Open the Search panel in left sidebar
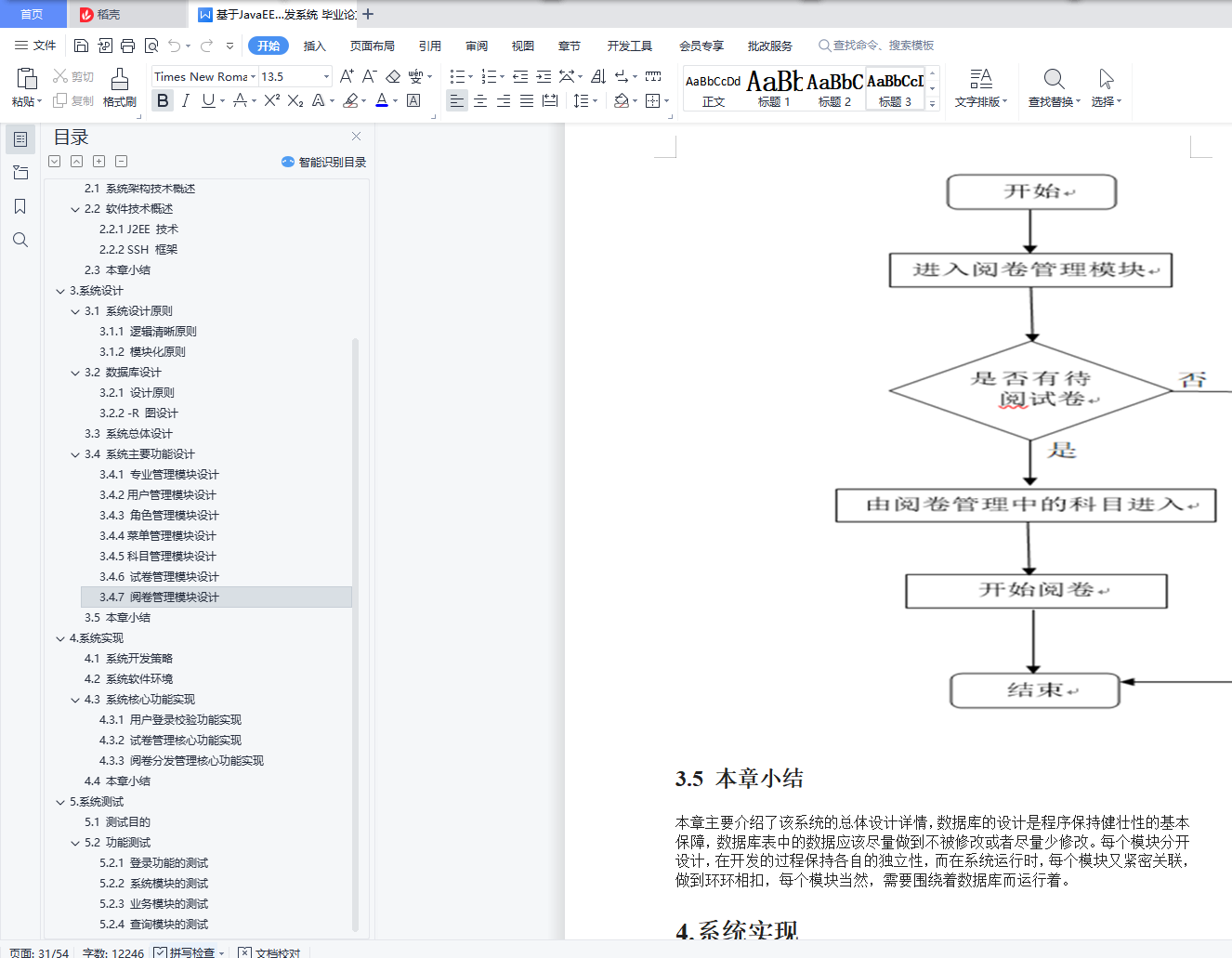This screenshot has height=958, width=1232. 20,240
